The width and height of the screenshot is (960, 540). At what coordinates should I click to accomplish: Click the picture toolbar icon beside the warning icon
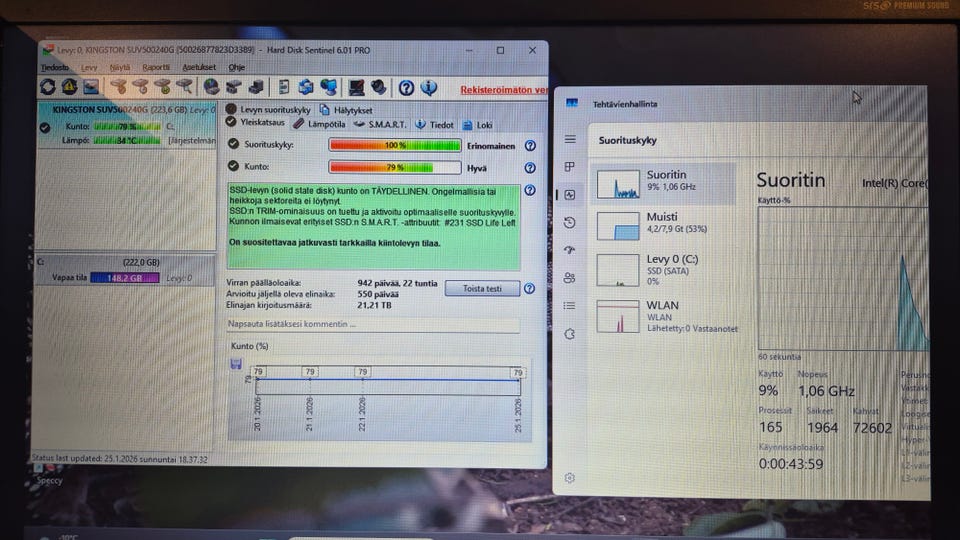[91, 87]
